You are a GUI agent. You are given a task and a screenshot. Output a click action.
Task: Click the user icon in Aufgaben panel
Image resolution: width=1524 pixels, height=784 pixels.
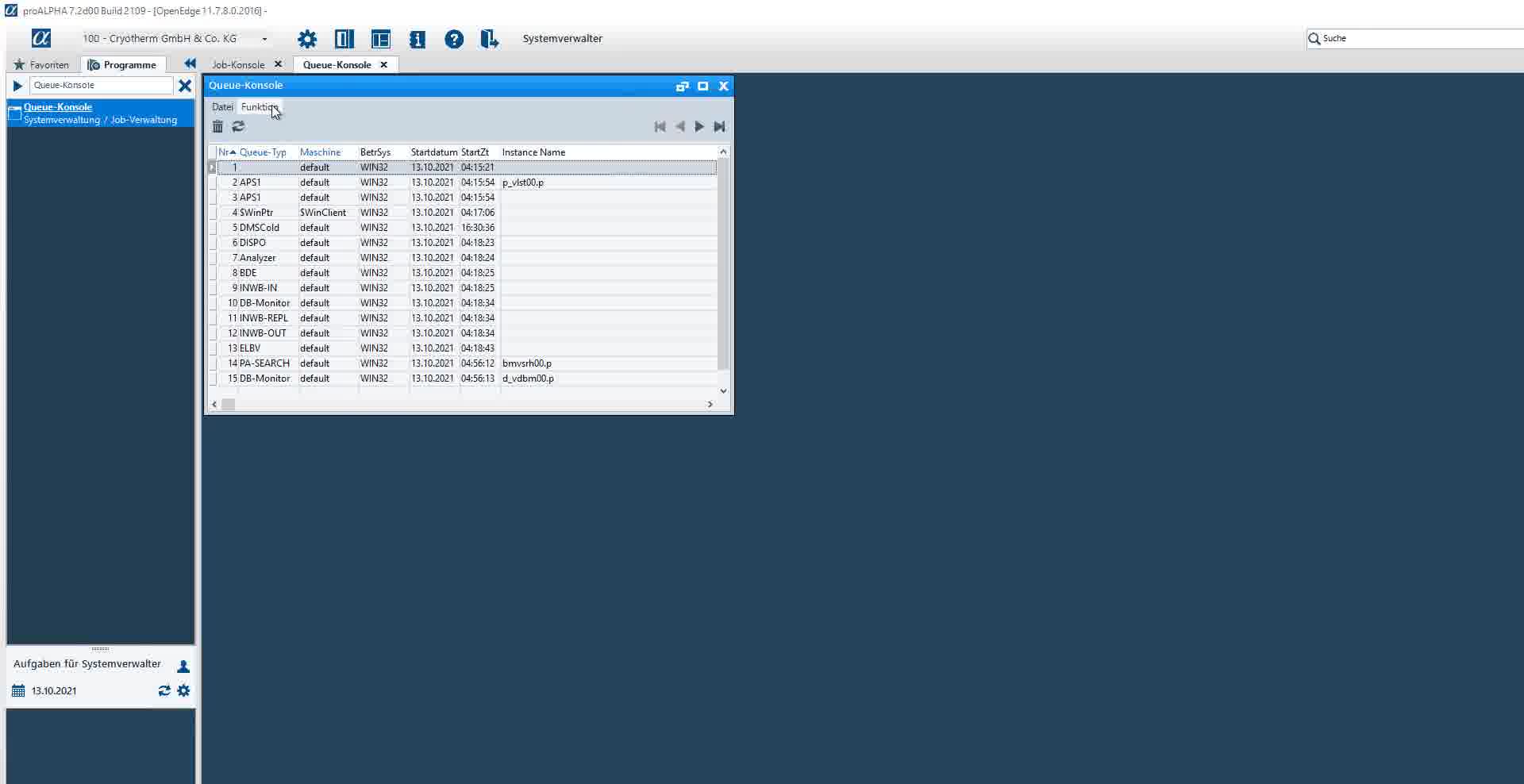click(183, 666)
